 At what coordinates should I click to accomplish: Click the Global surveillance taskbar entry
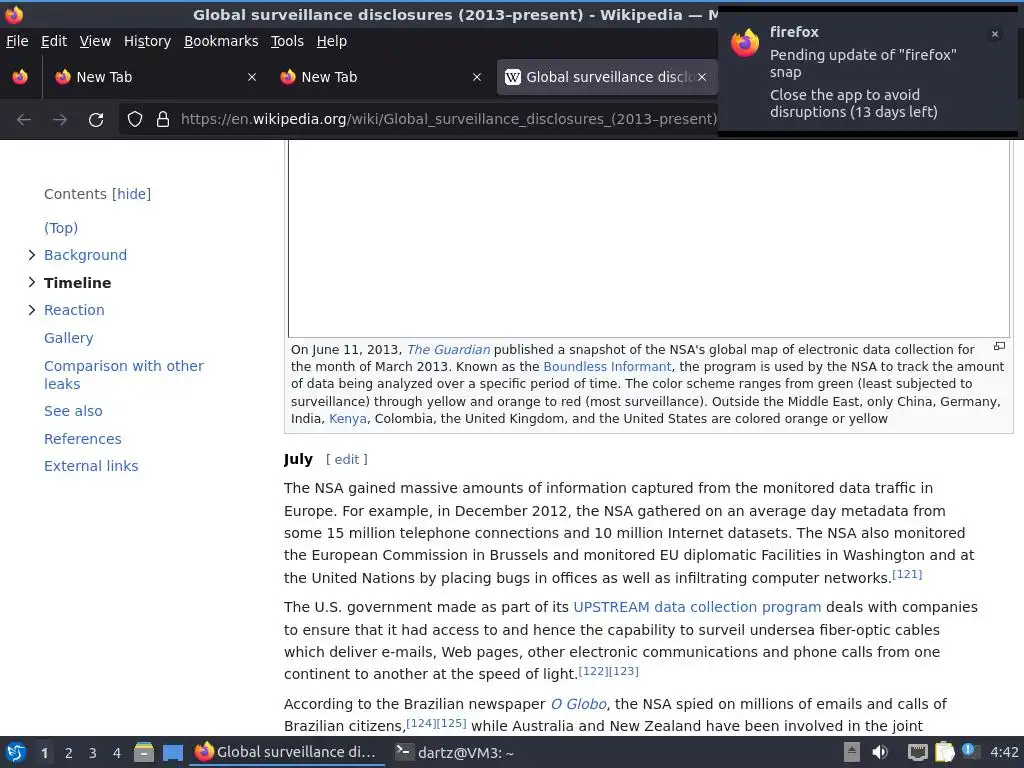click(x=286, y=752)
